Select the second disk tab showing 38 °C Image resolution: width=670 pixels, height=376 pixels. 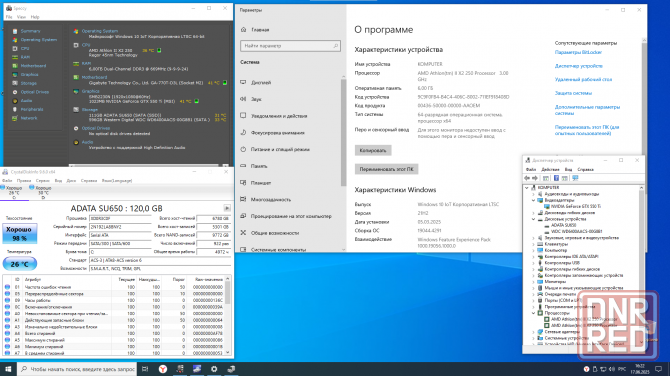pos(43,191)
